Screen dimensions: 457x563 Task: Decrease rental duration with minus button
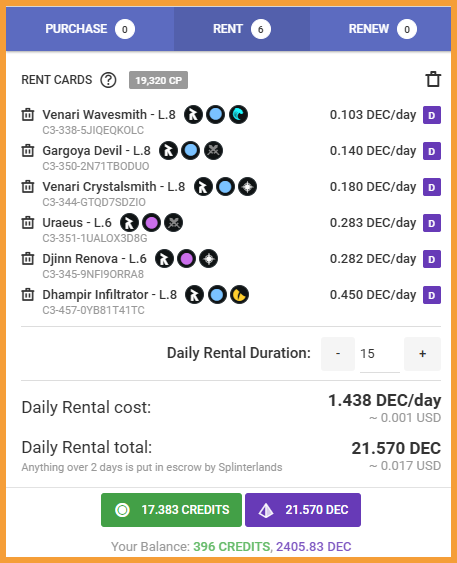pos(338,354)
